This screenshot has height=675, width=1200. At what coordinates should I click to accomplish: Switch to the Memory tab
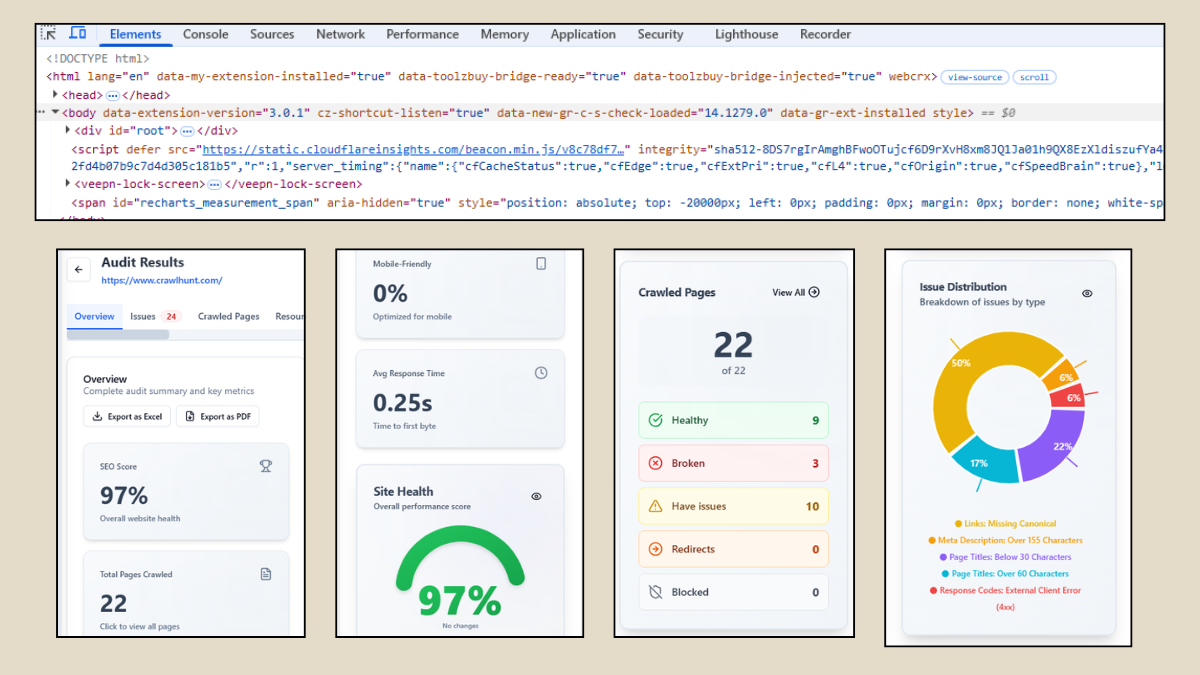coord(504,34)
